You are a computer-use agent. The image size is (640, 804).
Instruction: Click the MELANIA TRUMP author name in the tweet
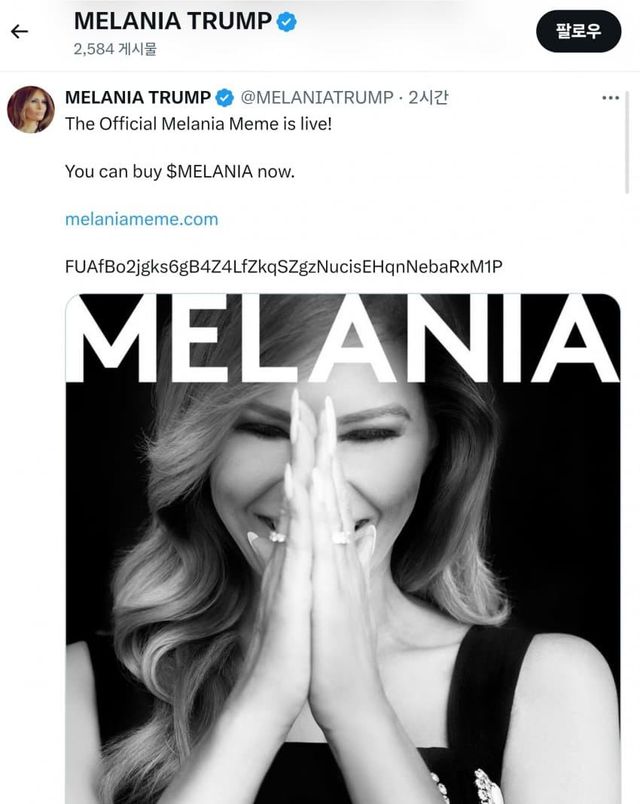point(137,97)
